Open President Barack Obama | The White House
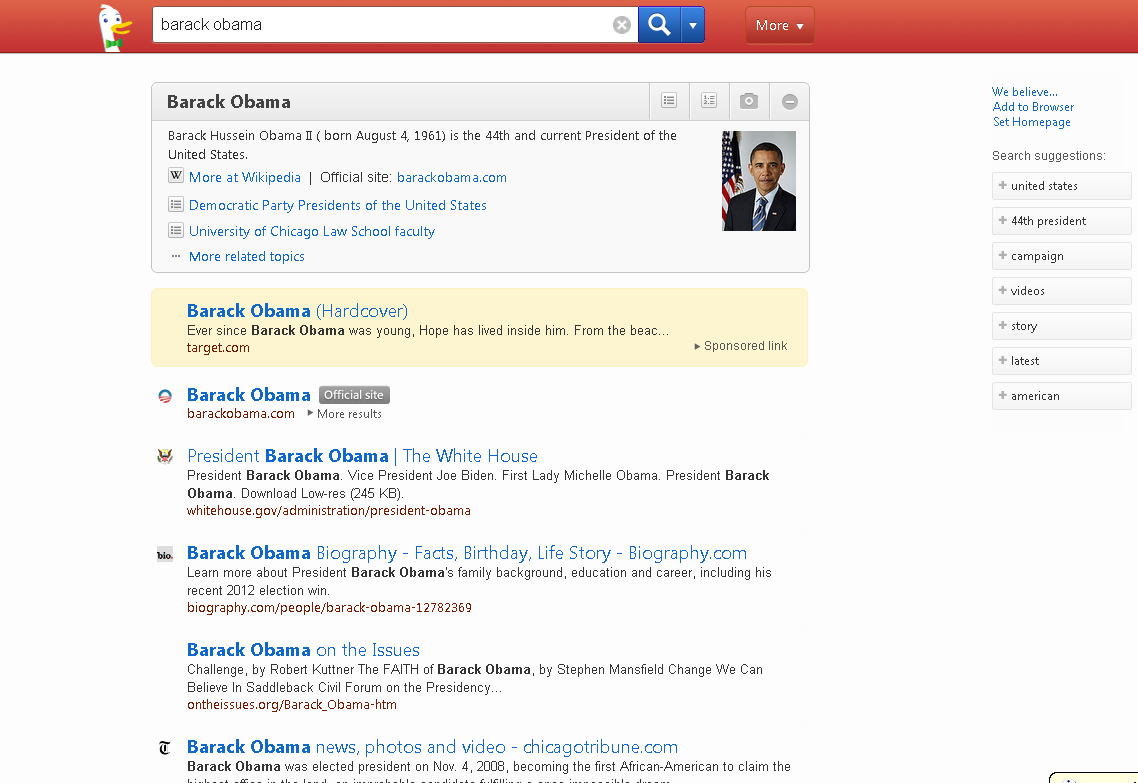Image resolution: width=1138 pixels, height=783 pixels. point(362,456)
